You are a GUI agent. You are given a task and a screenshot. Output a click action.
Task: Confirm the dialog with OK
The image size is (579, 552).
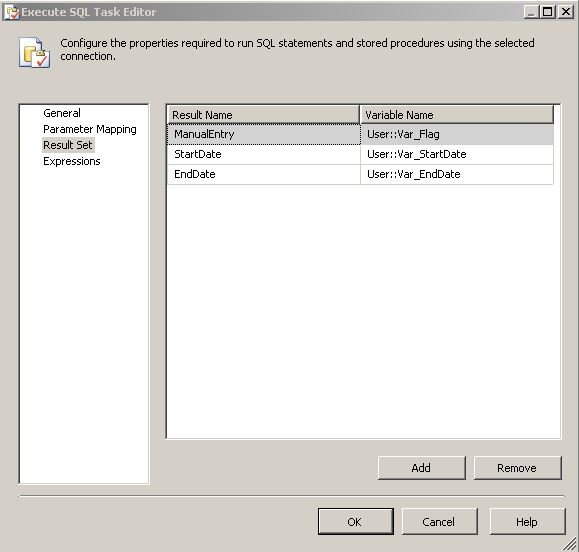355,521
